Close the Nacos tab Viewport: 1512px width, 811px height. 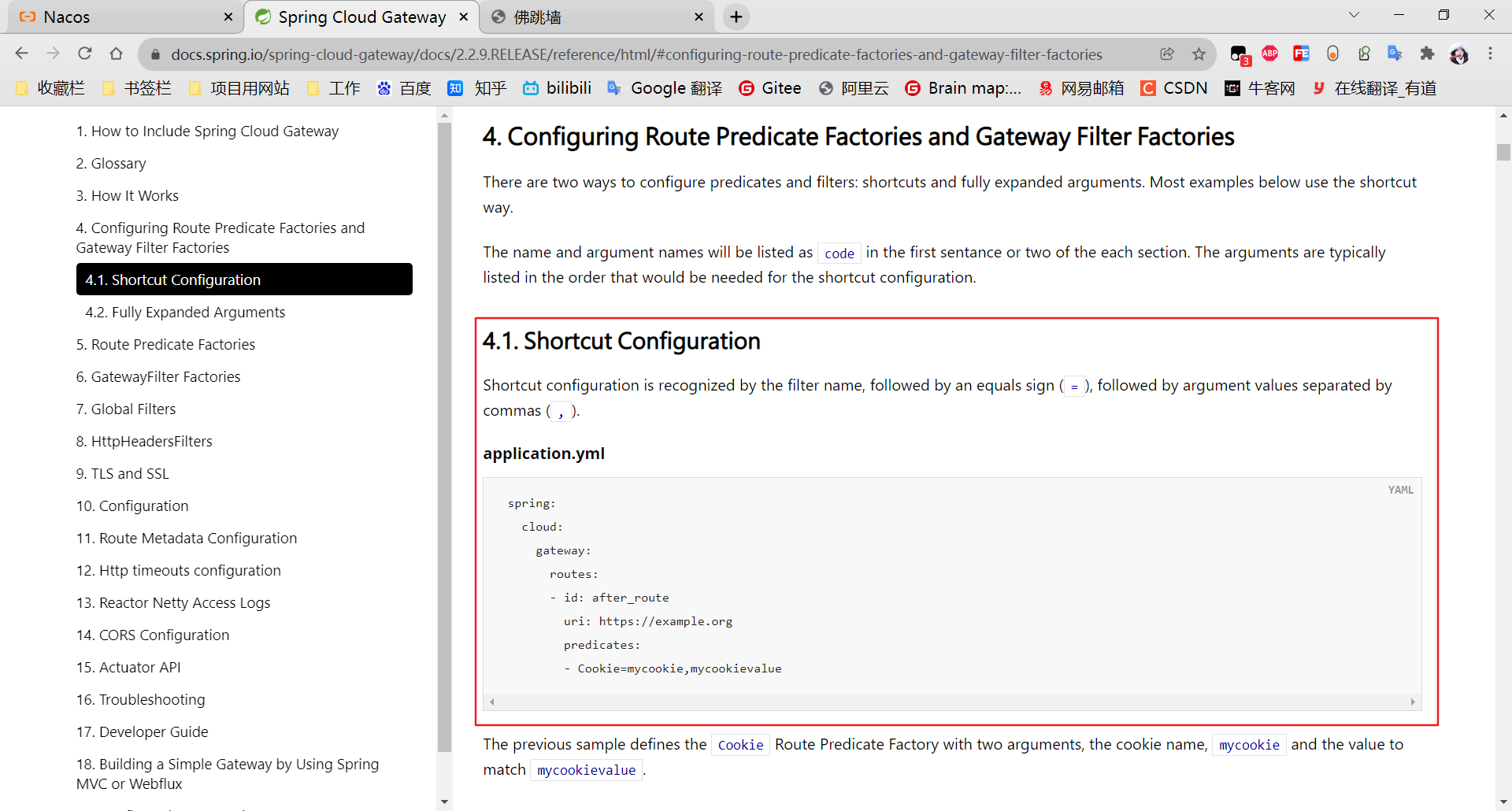(x=228, y=17)
